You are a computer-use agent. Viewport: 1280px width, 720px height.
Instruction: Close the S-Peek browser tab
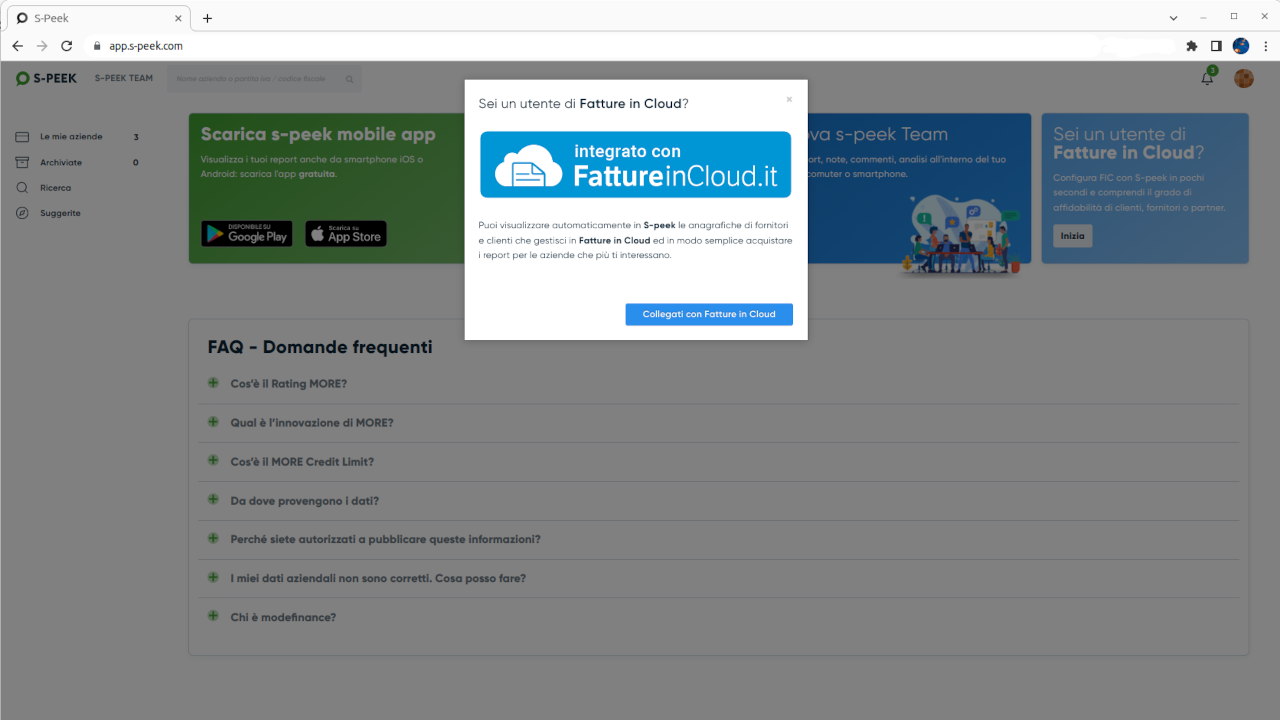pos(178,18)
